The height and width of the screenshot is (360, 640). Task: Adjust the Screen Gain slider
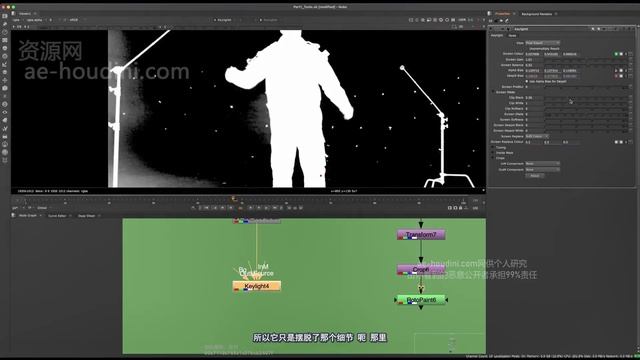click(585, 60)
